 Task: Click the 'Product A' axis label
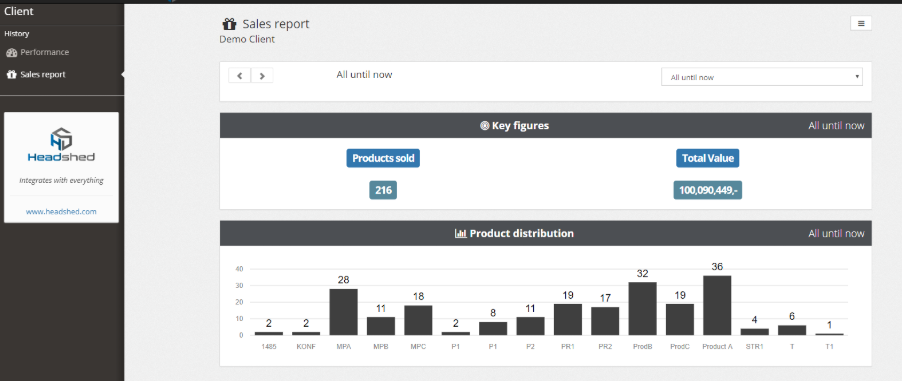pyautogui.click(x=717, y=347)
